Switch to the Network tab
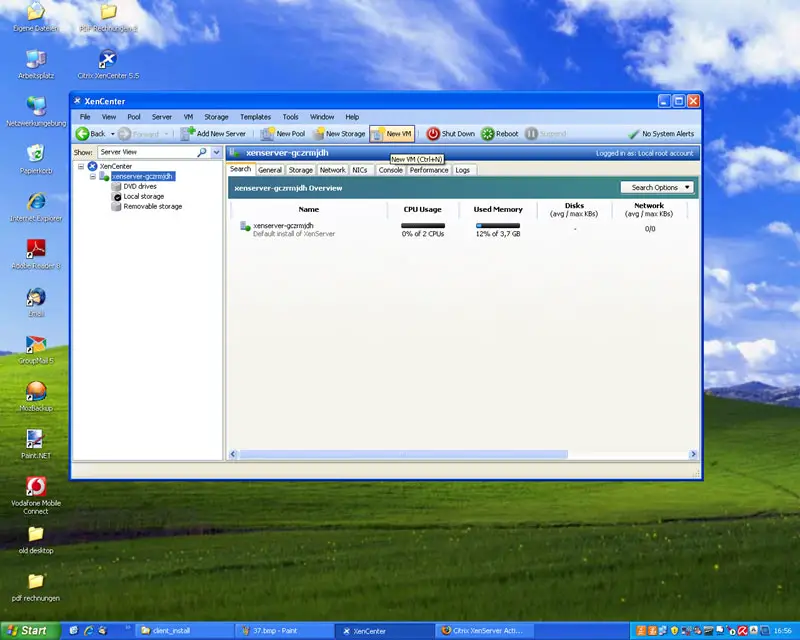 pos(333,170)
